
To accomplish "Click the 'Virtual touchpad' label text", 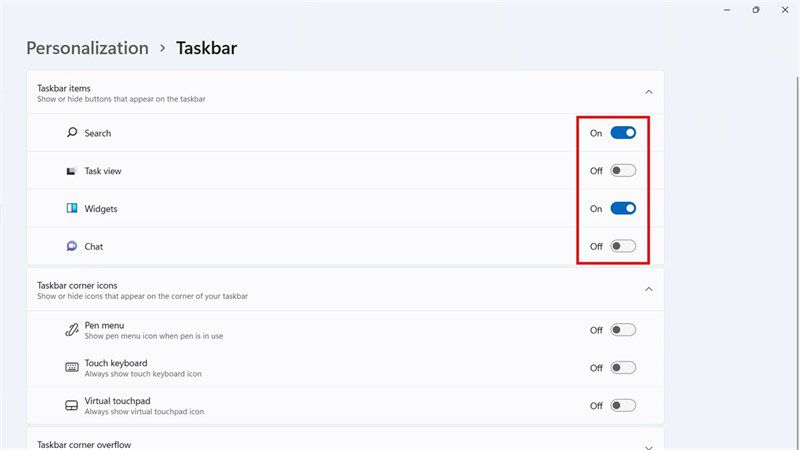I will pos(117,401).
